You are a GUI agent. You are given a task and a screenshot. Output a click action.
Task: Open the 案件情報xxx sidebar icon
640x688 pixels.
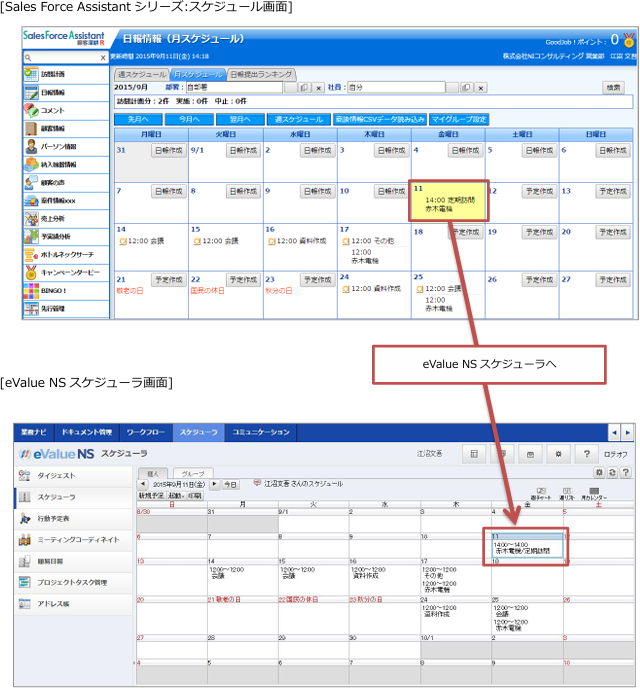pos(31,201)
